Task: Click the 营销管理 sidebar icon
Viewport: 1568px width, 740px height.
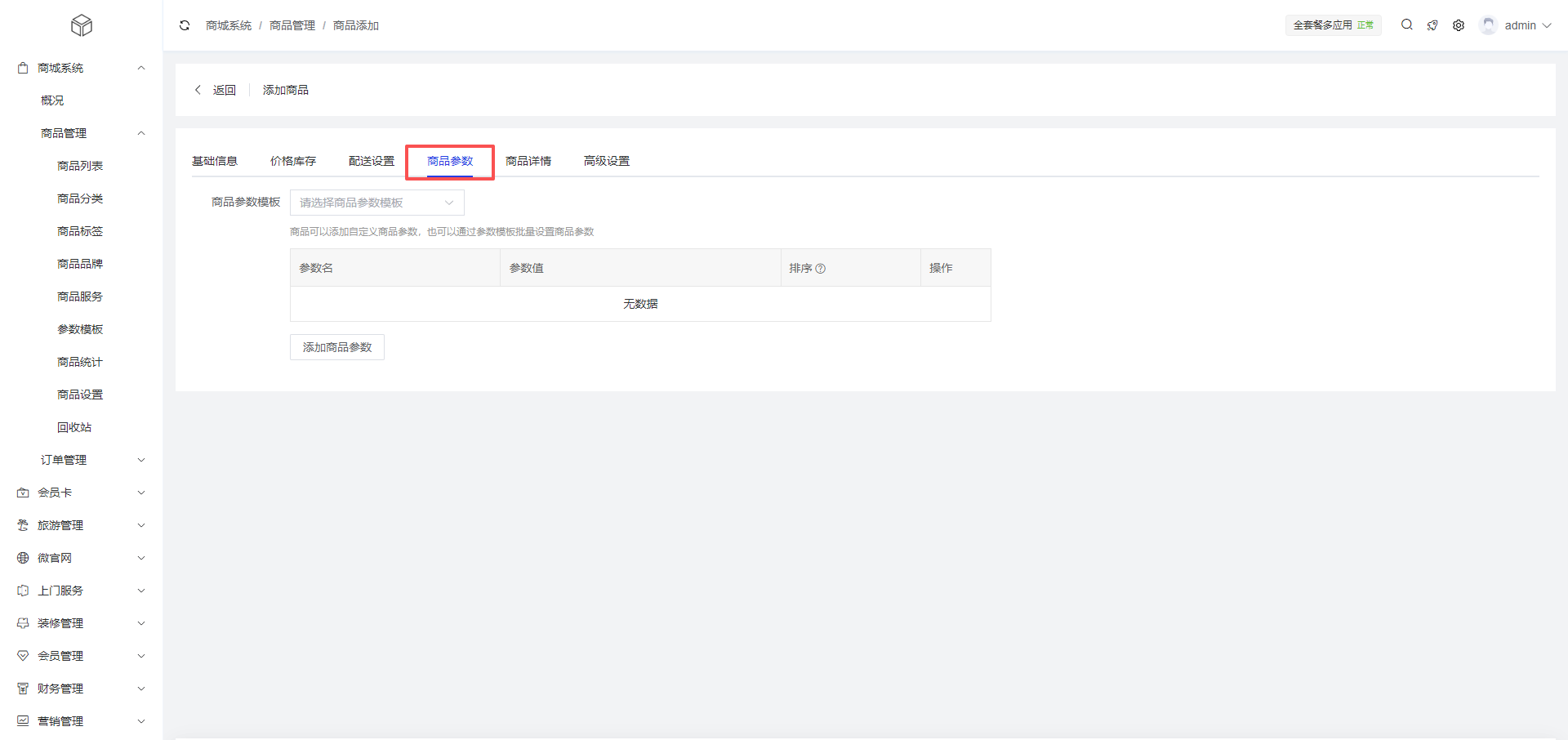Action: tap(23, 721)
